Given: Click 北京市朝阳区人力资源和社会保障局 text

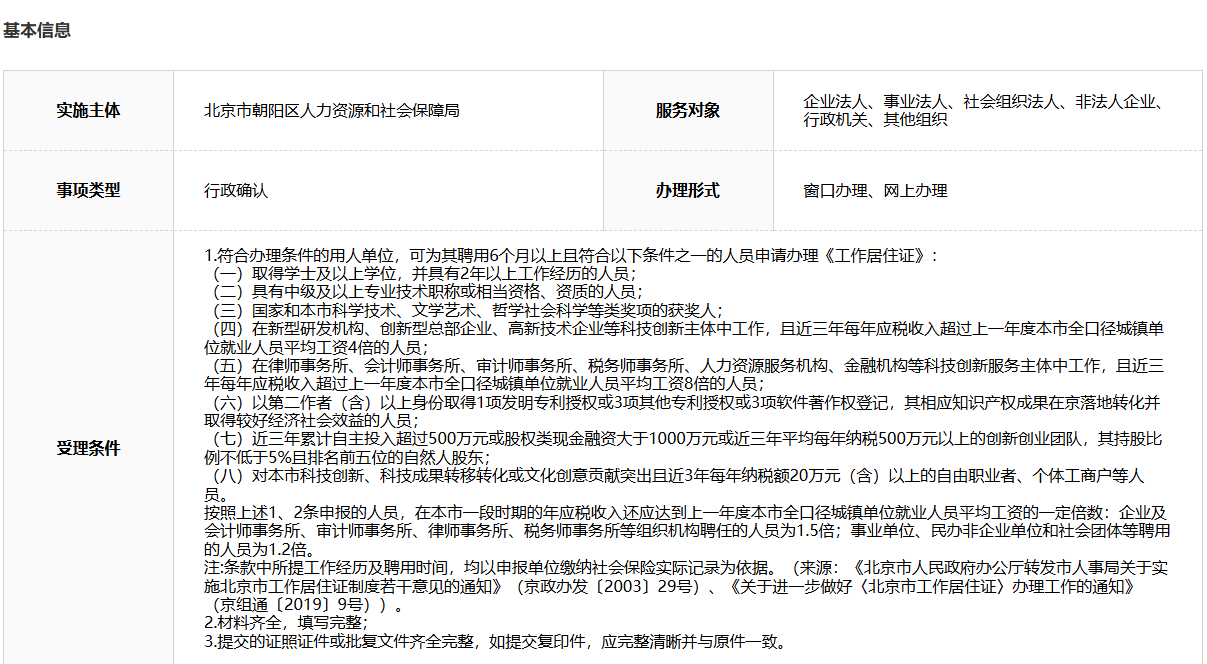Looking at the screenshot, I should (331, 110).
